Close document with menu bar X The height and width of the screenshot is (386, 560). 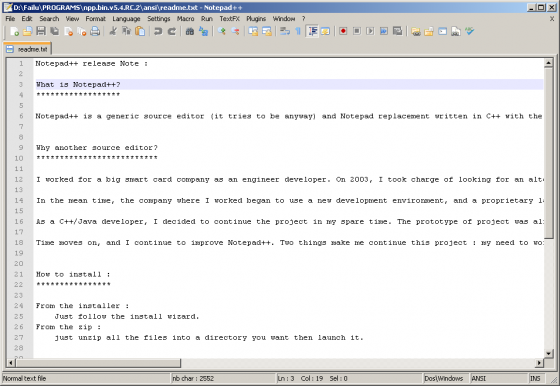tap(552, 19)
